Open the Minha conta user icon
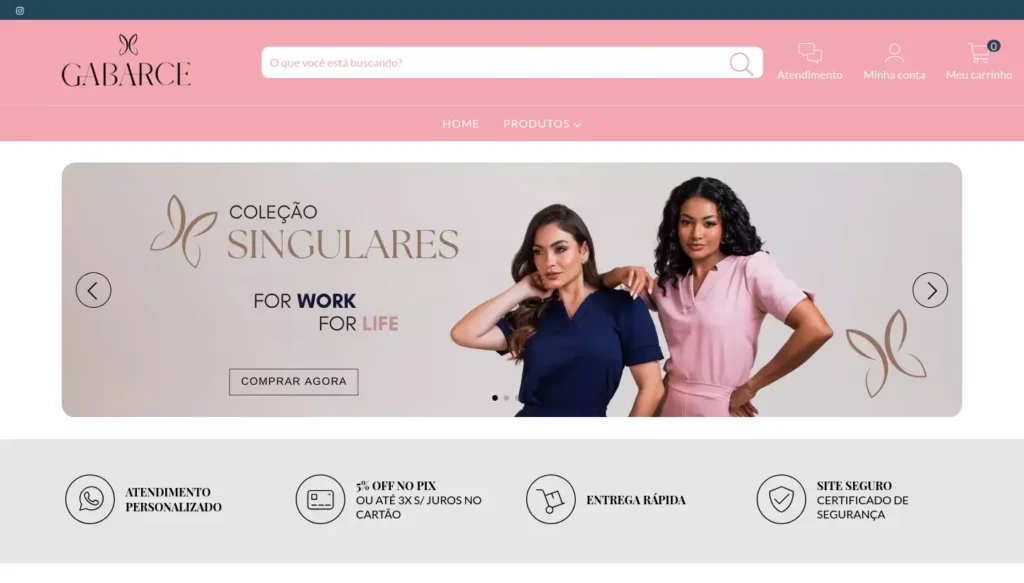The image size is (1024, 583). (x=894, y=53)
